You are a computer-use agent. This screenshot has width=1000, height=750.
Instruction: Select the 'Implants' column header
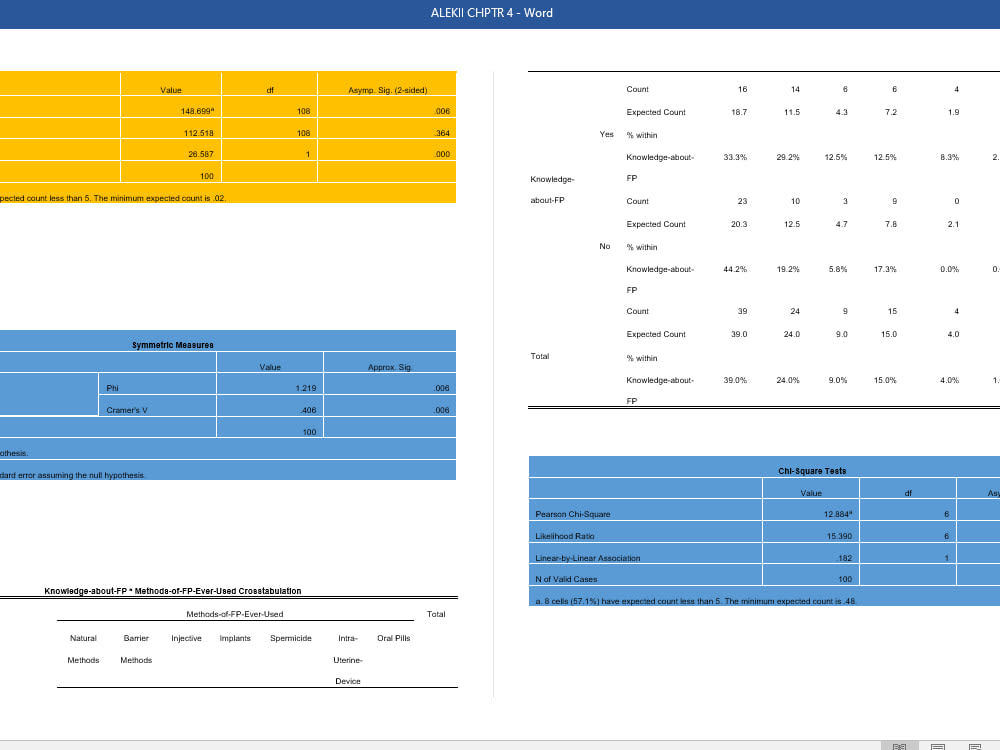[235, 638]
